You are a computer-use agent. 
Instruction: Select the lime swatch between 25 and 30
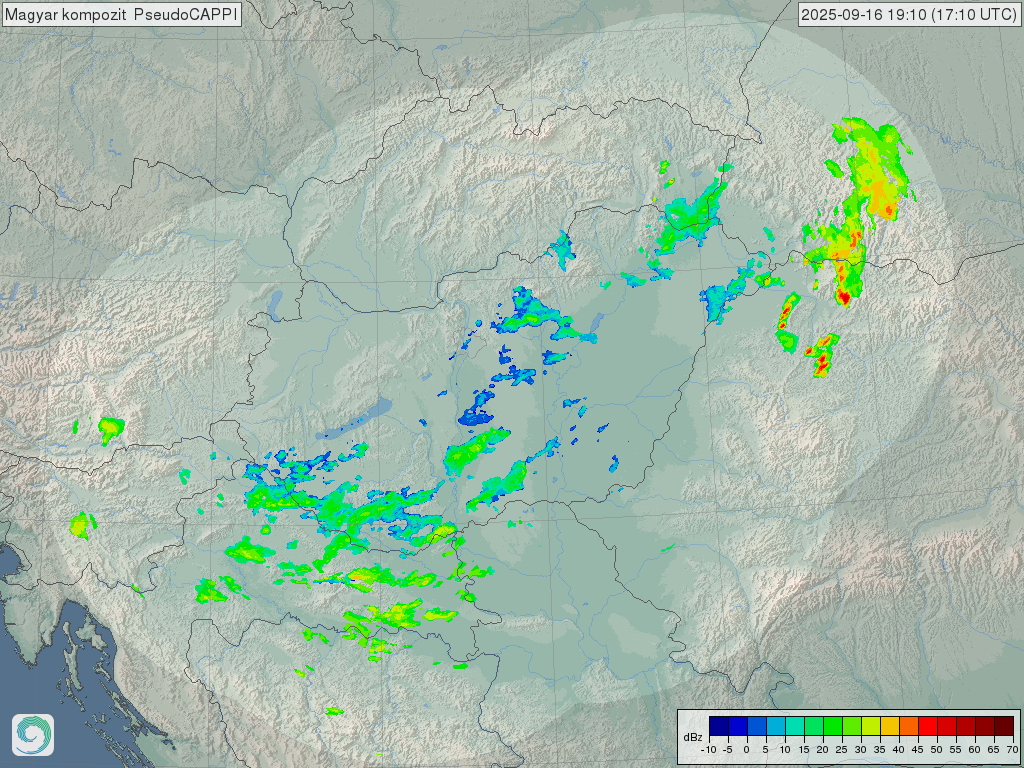pyautogui.click(x=852, y=726)
